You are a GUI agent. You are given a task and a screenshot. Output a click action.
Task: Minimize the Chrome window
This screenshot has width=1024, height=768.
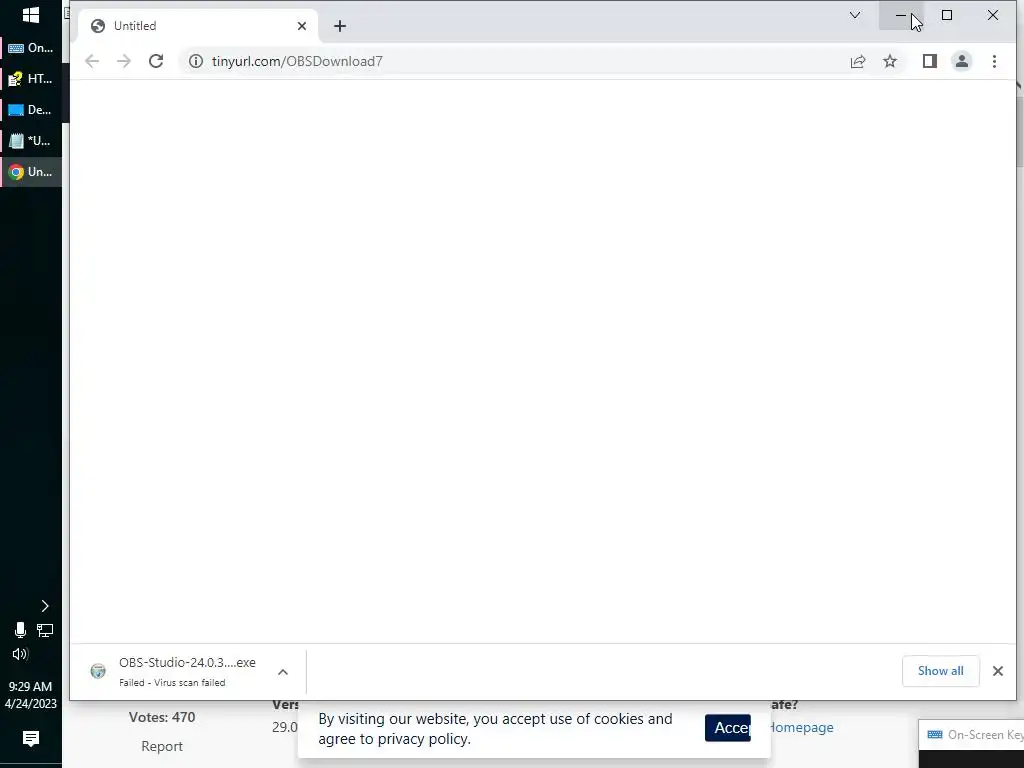tap(901, 15)
